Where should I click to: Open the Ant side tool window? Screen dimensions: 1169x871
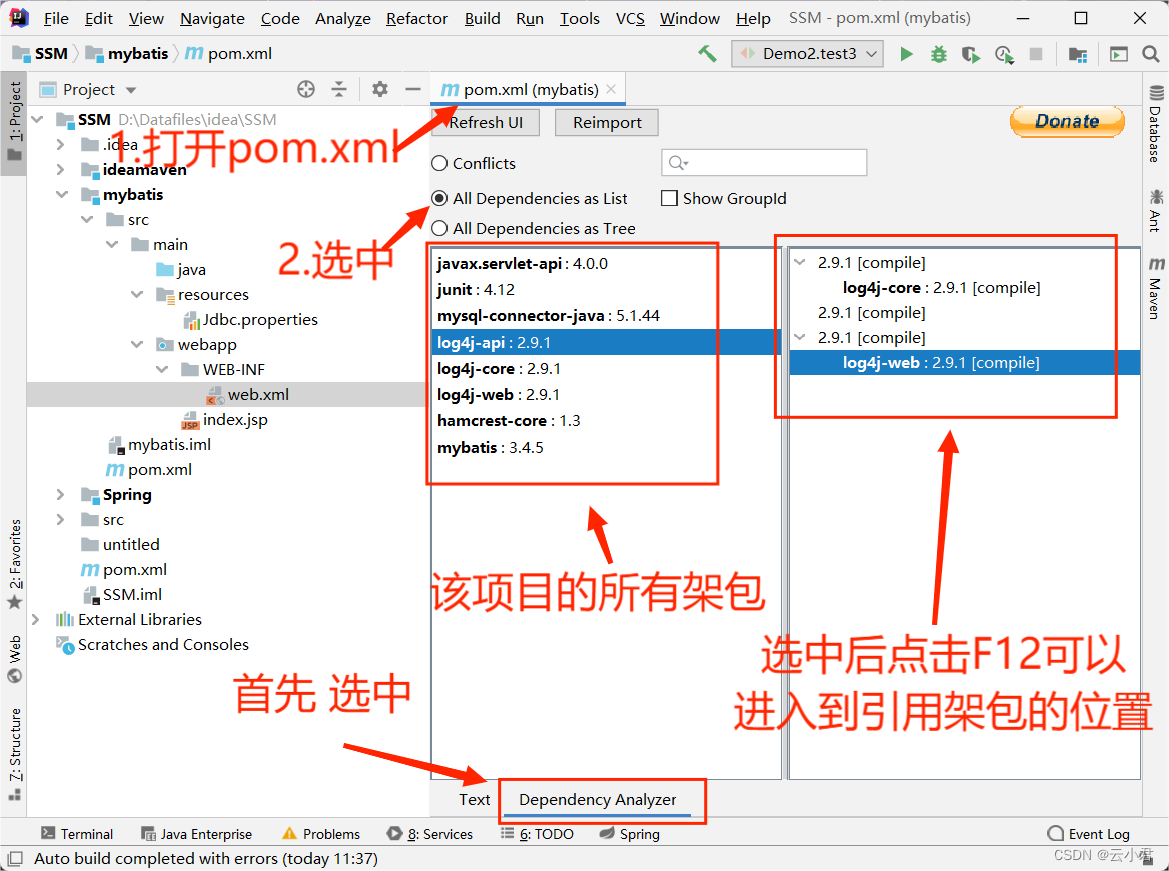coord(1155,210)
